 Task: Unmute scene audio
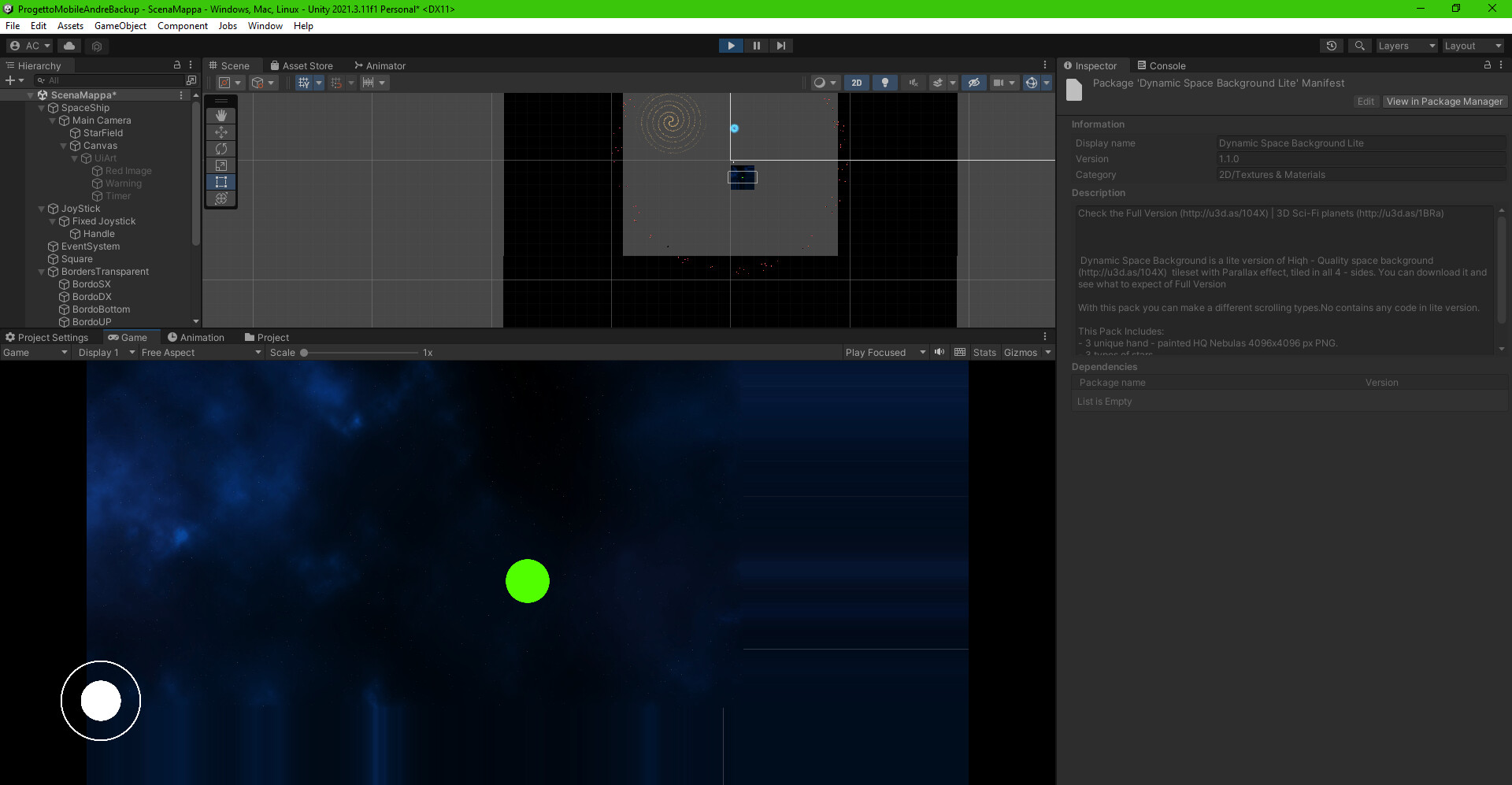pyautogui.click(x=913, y=82)
